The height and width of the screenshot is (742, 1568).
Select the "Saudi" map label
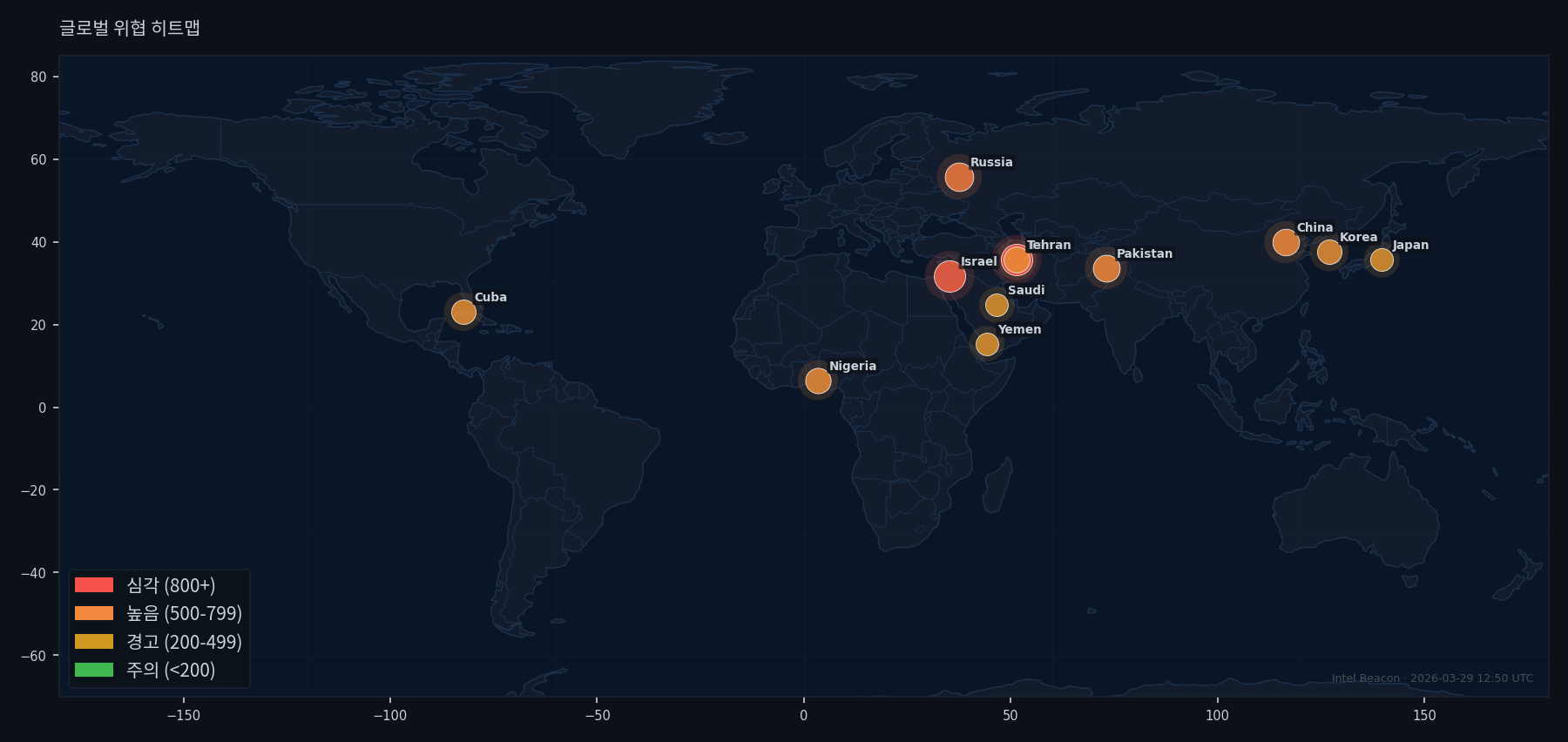tap(1026, 290)
